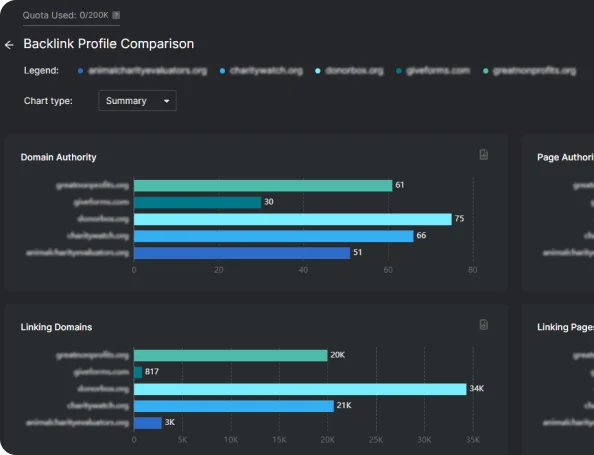This screenshot has height=455, width=594.
Task: Click the Domain Authority bar valued 75
Action: (292, 219)
